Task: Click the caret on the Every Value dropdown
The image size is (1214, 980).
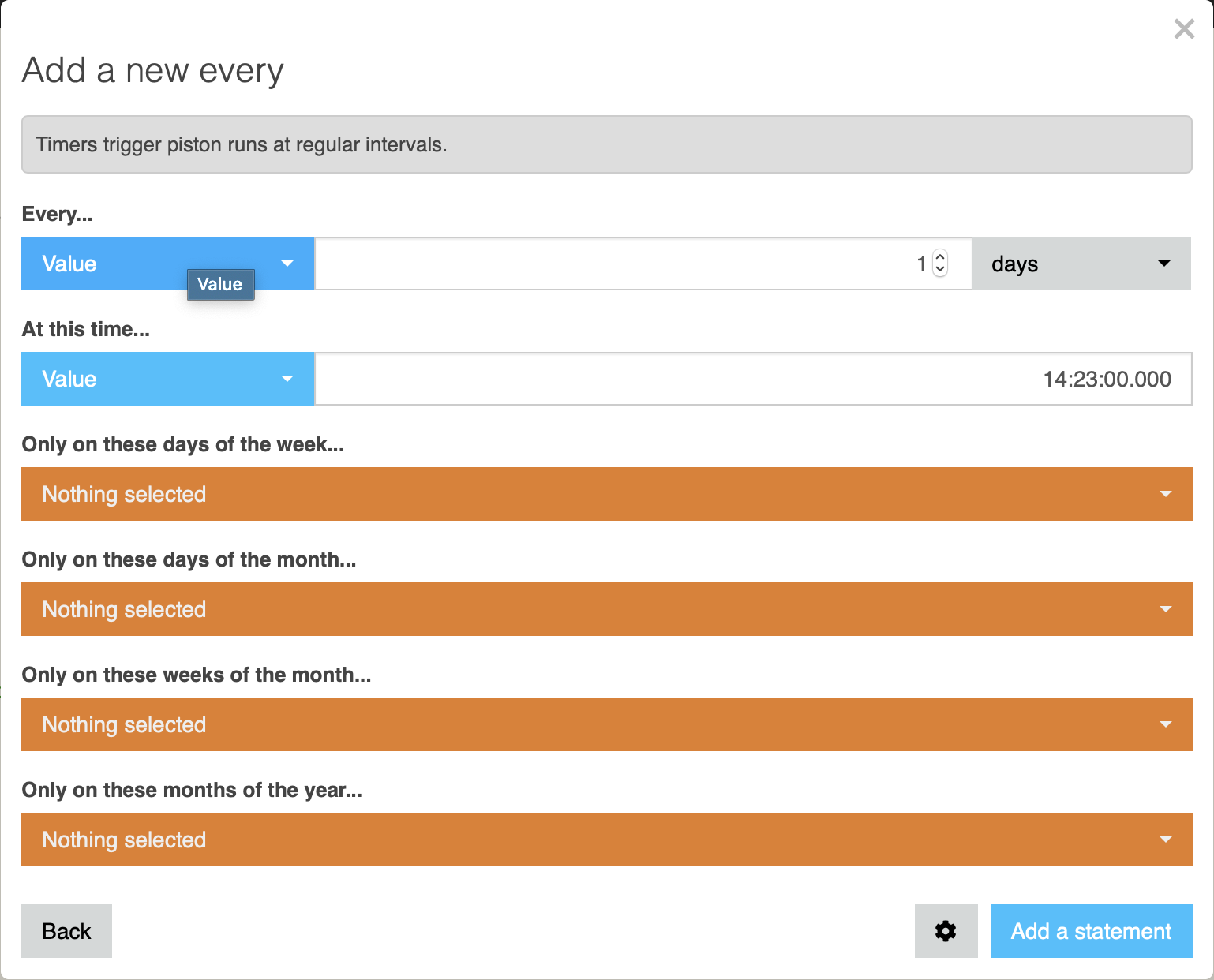Action: pyautogui.click(x=287, y=264)
